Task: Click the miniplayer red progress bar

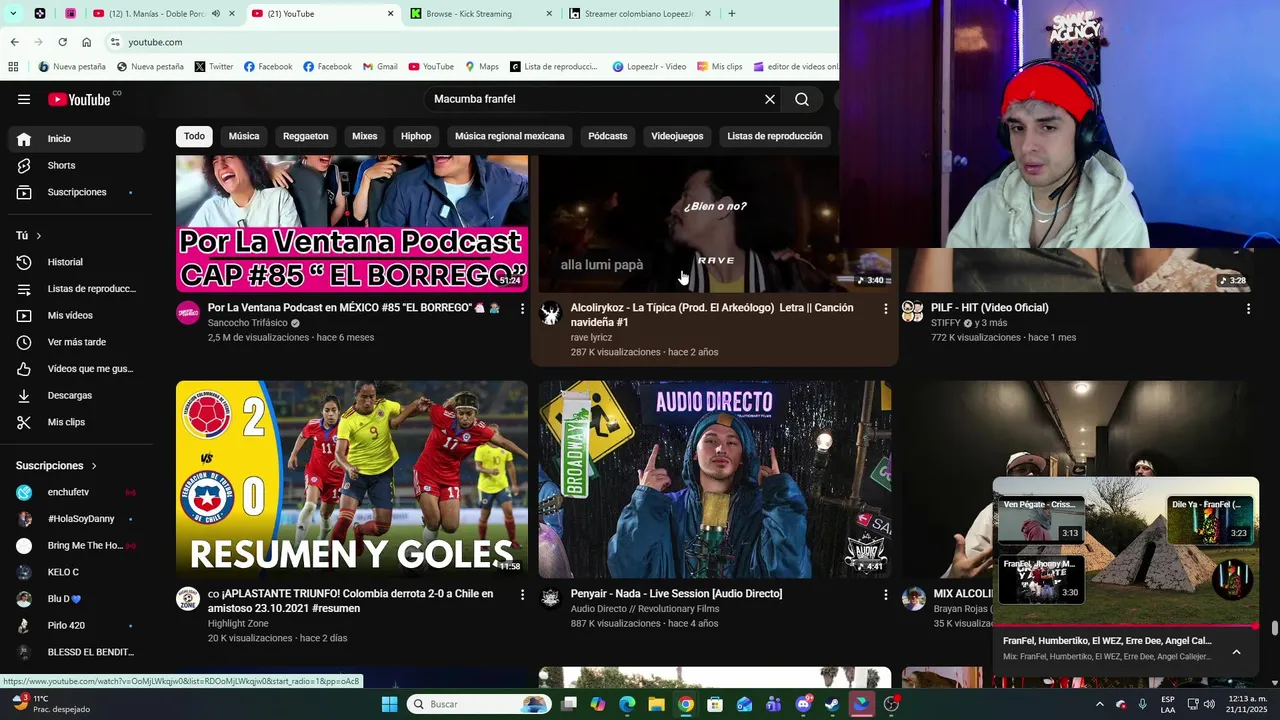Action: [1125, 626]
